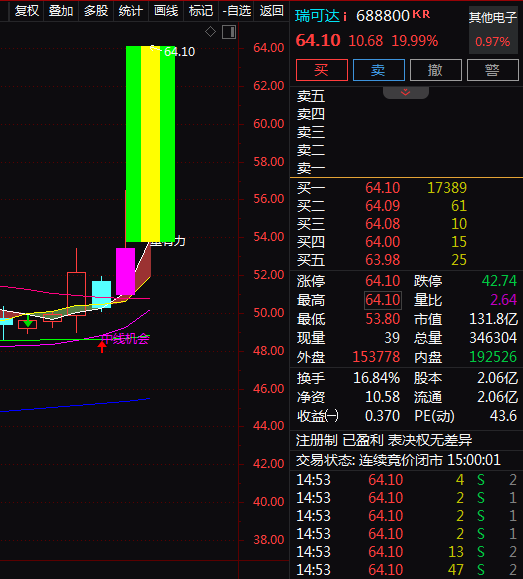
Task: Click the red up-arrow 中线机会 marker
Action: pos(102,347)
